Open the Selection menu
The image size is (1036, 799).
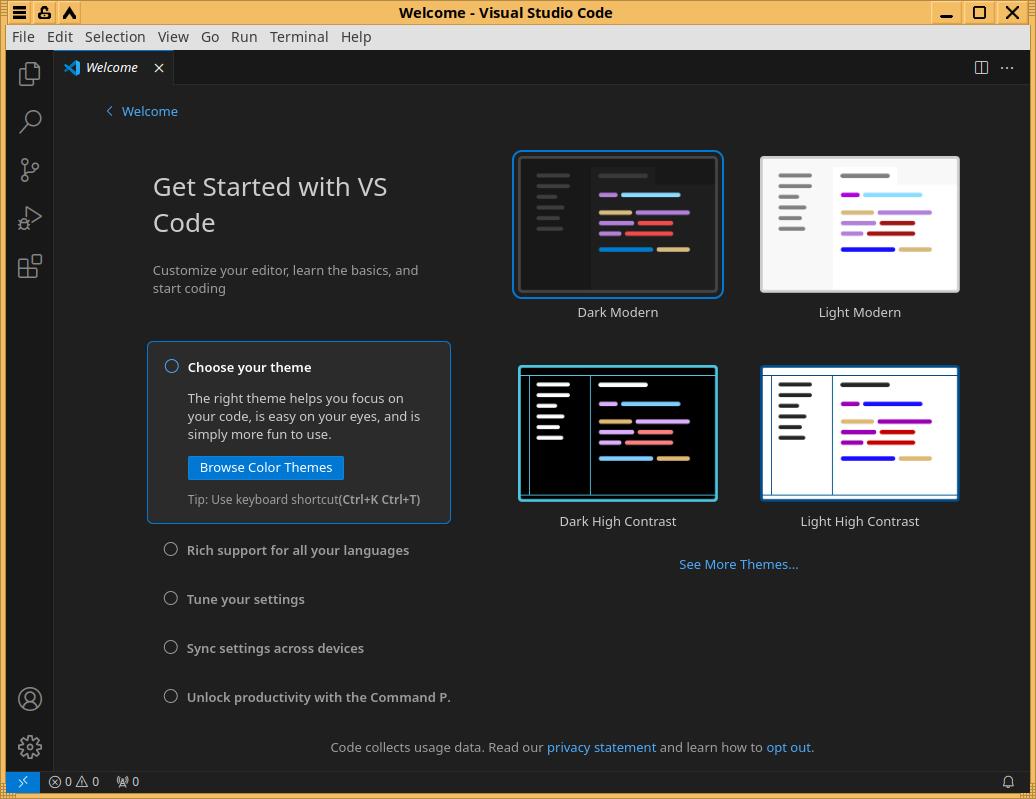(115, 37)
